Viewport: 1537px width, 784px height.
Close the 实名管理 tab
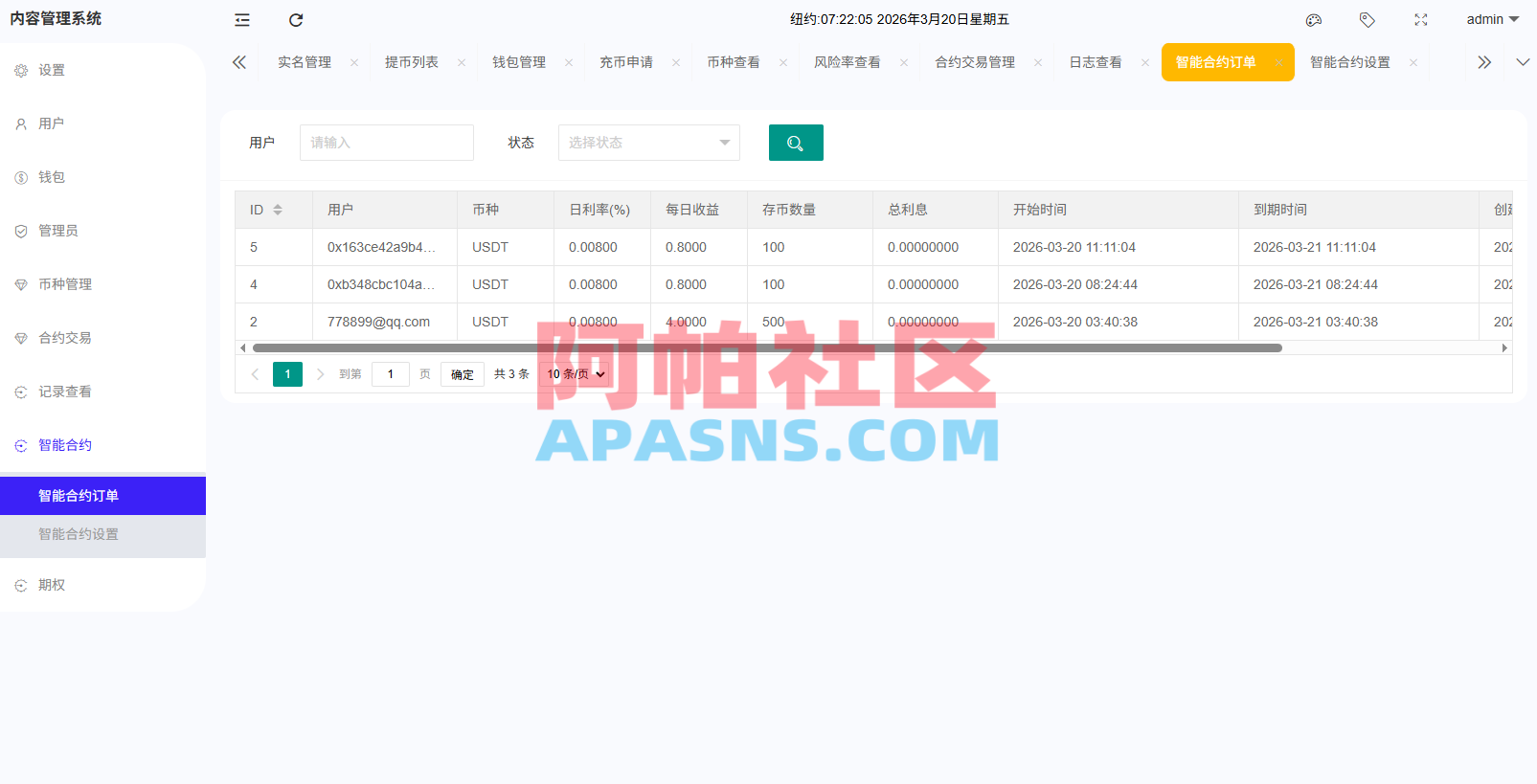click(x=354, y=62)
